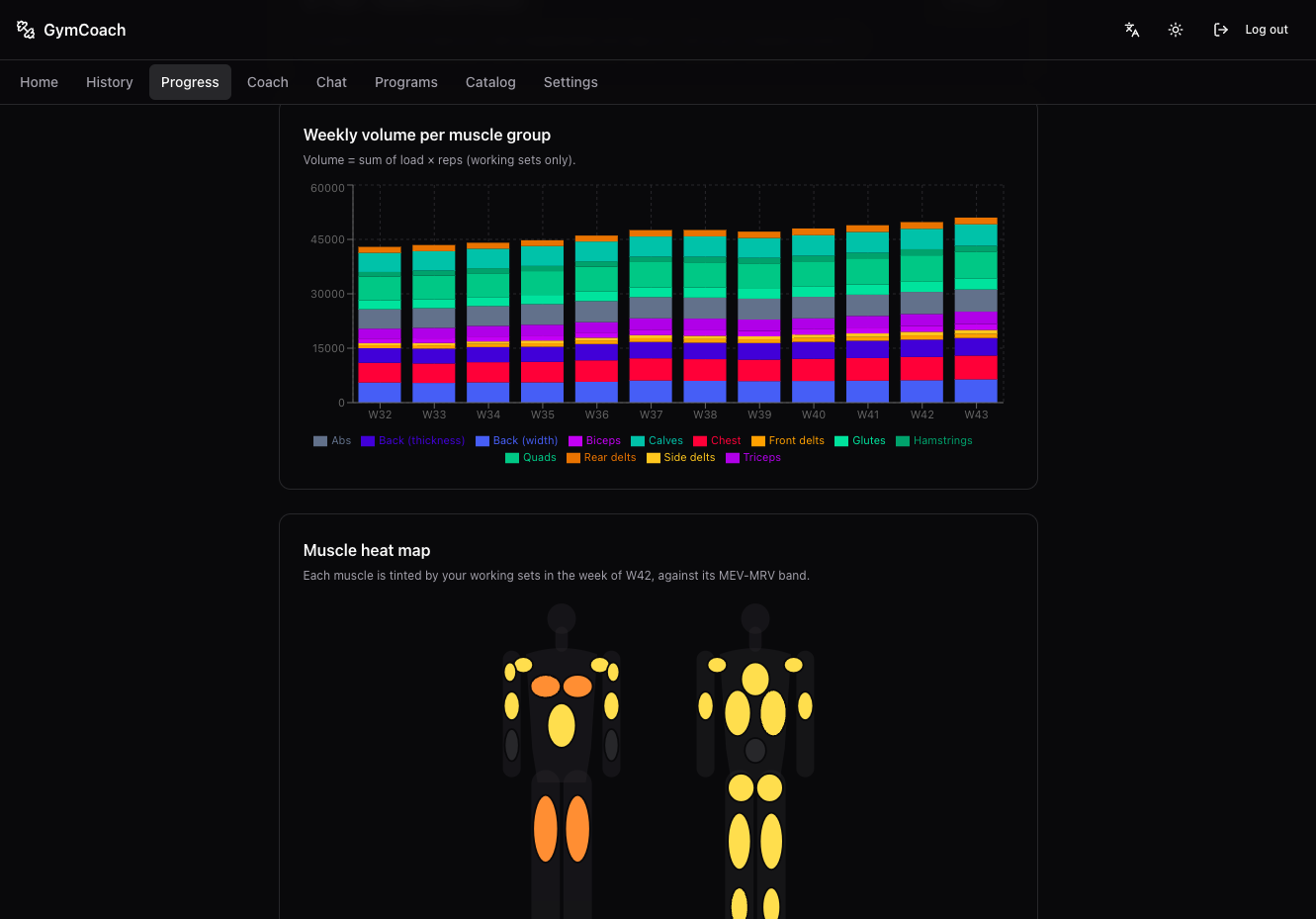Select the W38 bar in volume chart

pos(705,317)
